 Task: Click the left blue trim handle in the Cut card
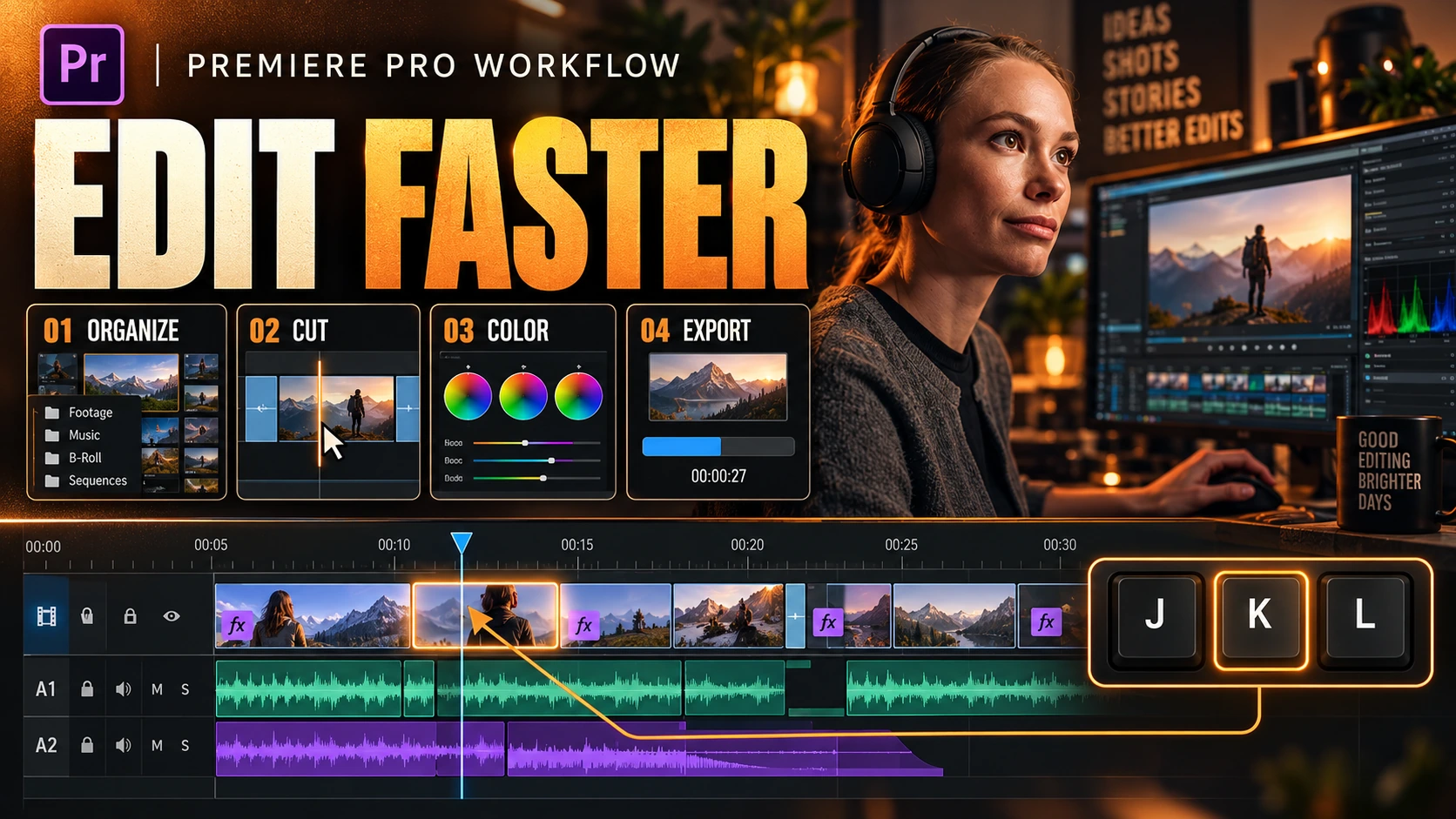coord(261,408)
